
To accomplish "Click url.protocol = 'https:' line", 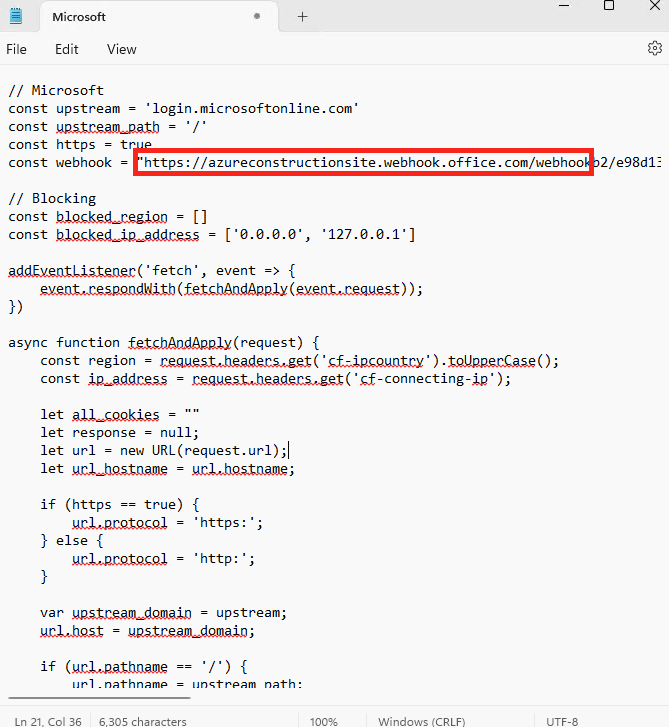I will (167, 523).
